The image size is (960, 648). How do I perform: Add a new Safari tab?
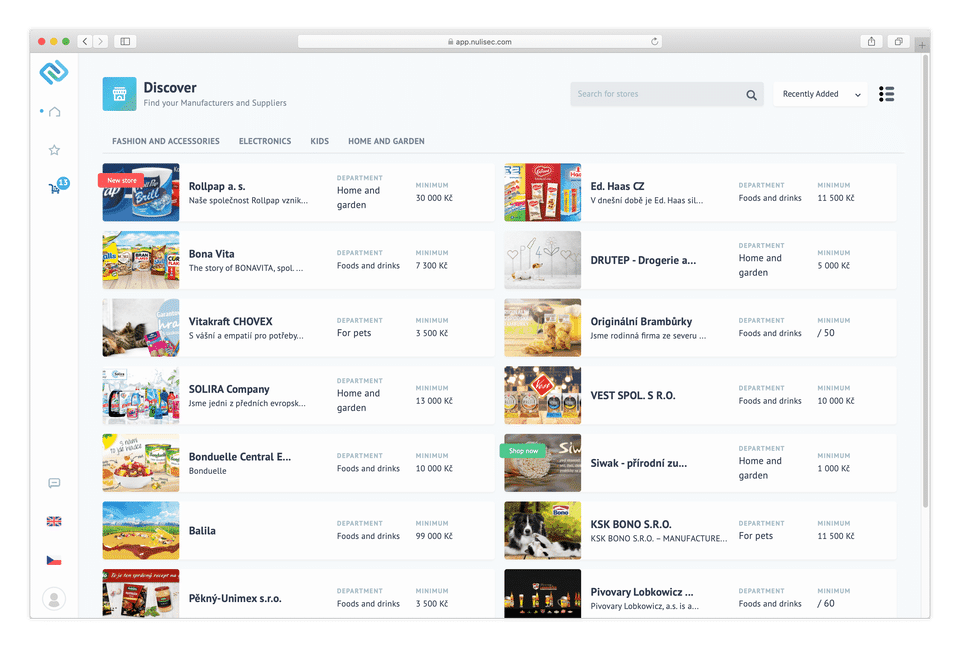click(x=922, y=45)
